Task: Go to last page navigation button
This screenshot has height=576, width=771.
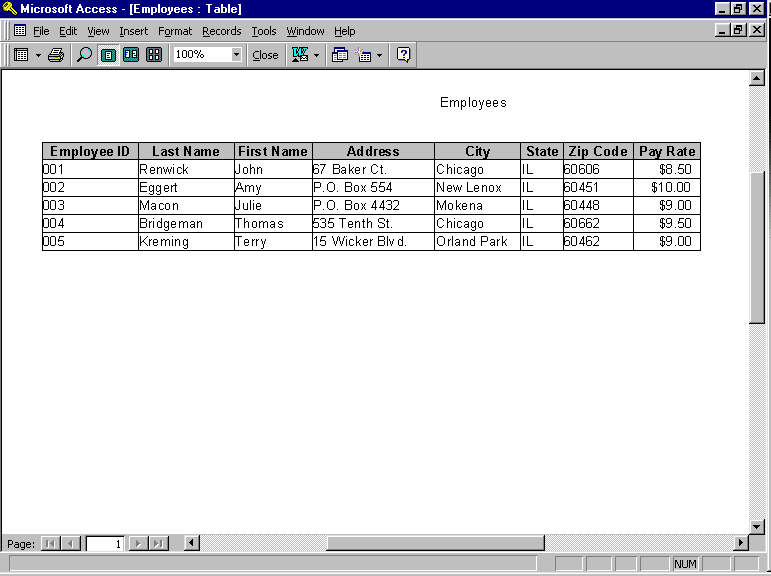Action: tap(158, 544)
